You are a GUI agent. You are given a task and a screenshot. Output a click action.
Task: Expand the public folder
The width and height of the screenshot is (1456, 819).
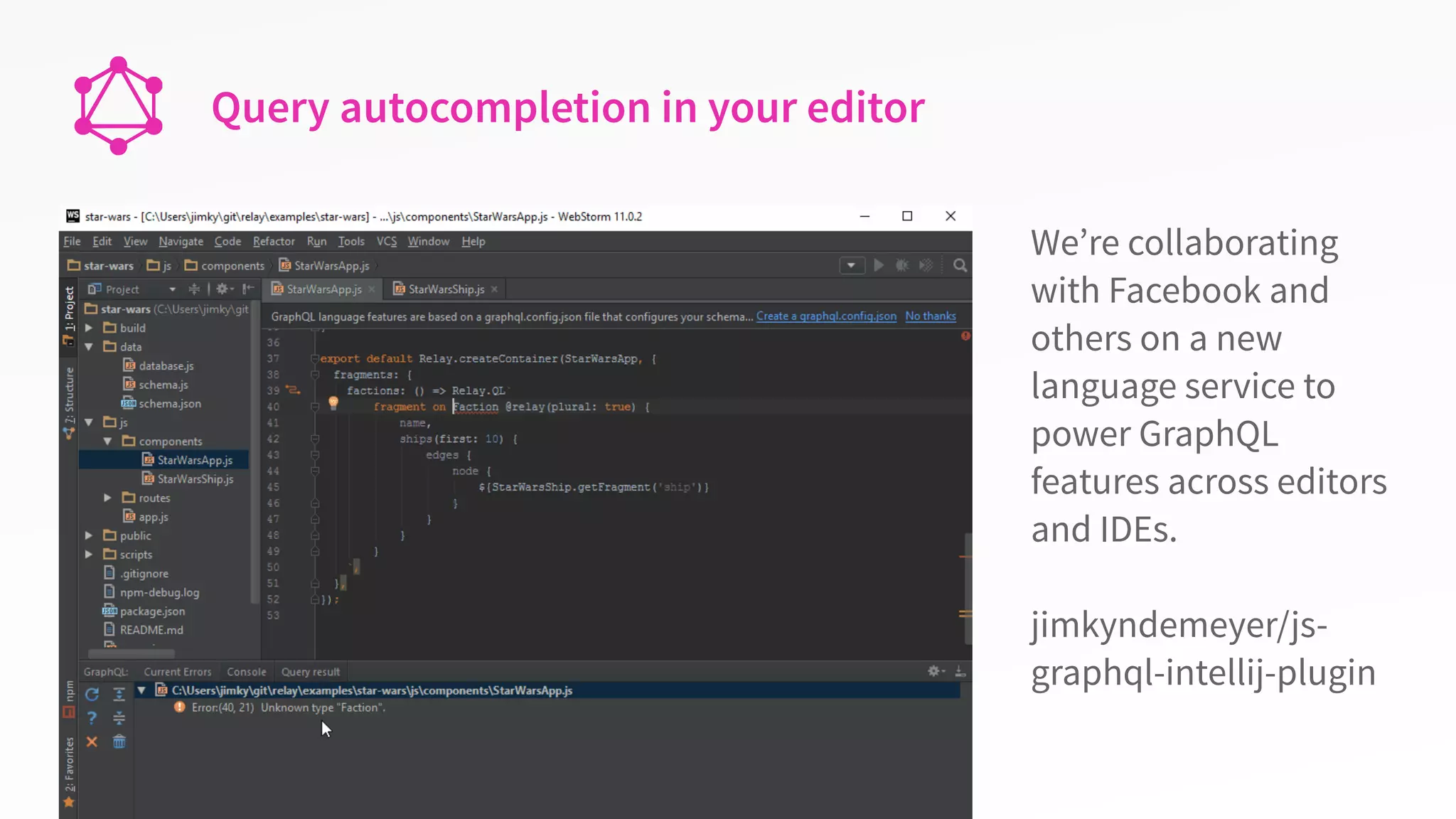point(89,536)
